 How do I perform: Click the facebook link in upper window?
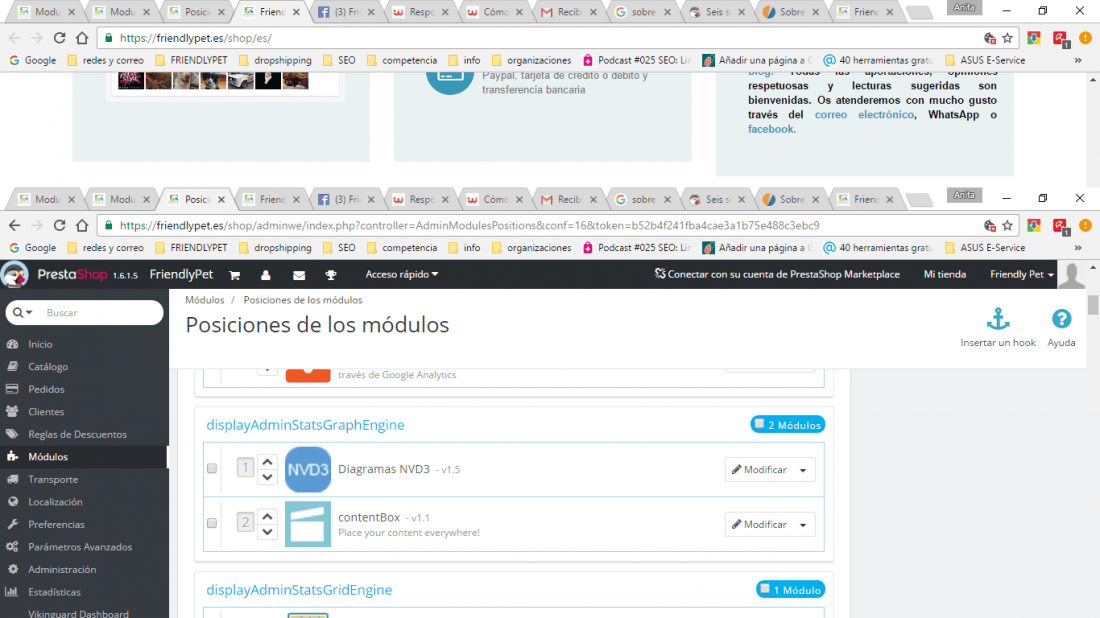pyautogui.click(x=770, y=129)
